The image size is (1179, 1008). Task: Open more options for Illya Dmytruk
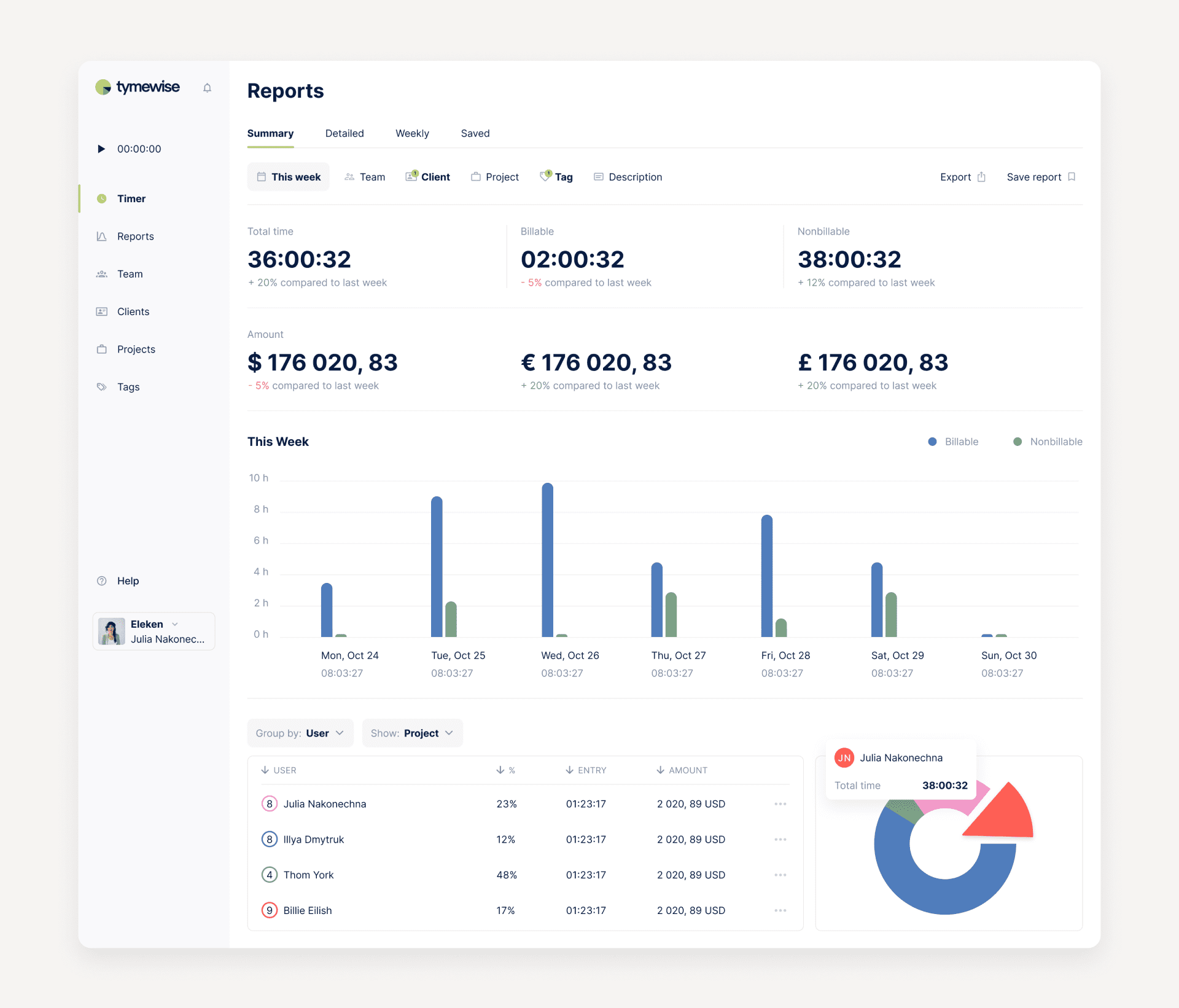coord(780,840)
